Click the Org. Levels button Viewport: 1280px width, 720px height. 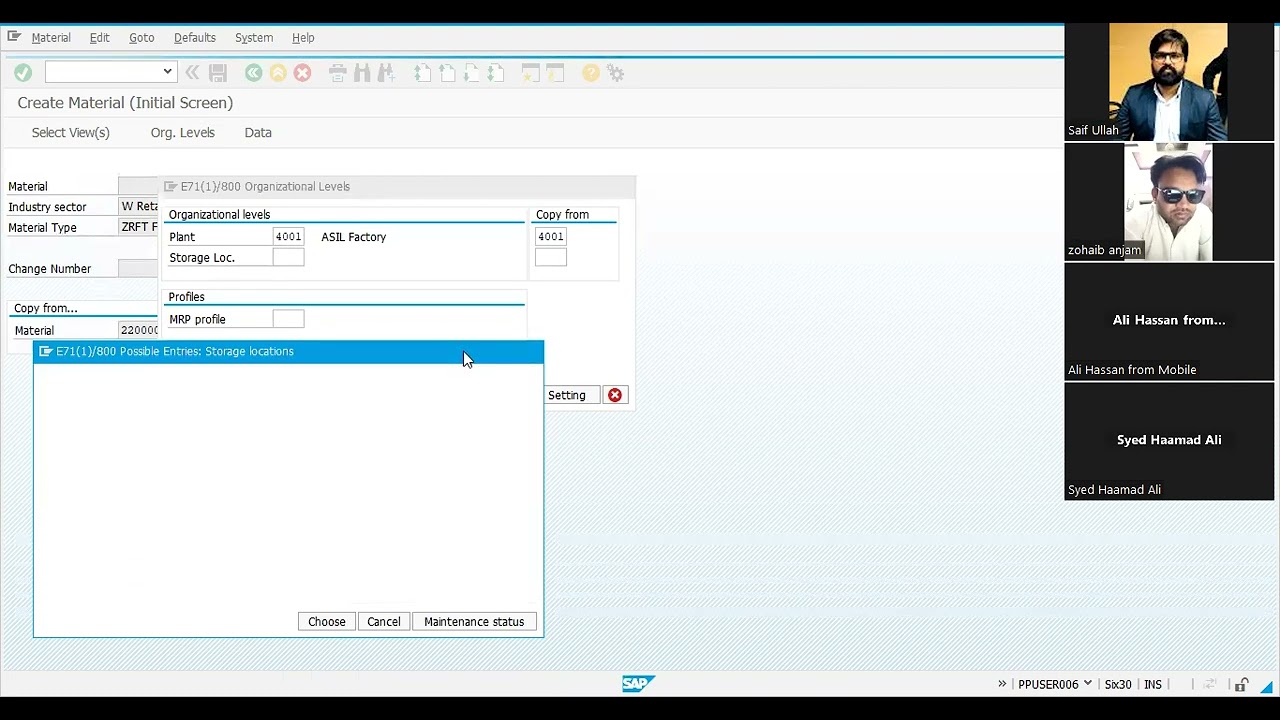point(182,132)
